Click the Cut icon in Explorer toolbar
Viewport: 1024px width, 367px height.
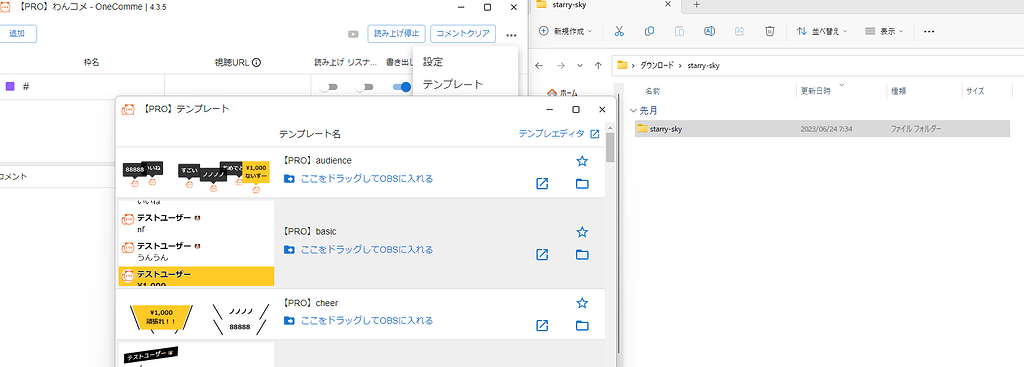point(620,31)
